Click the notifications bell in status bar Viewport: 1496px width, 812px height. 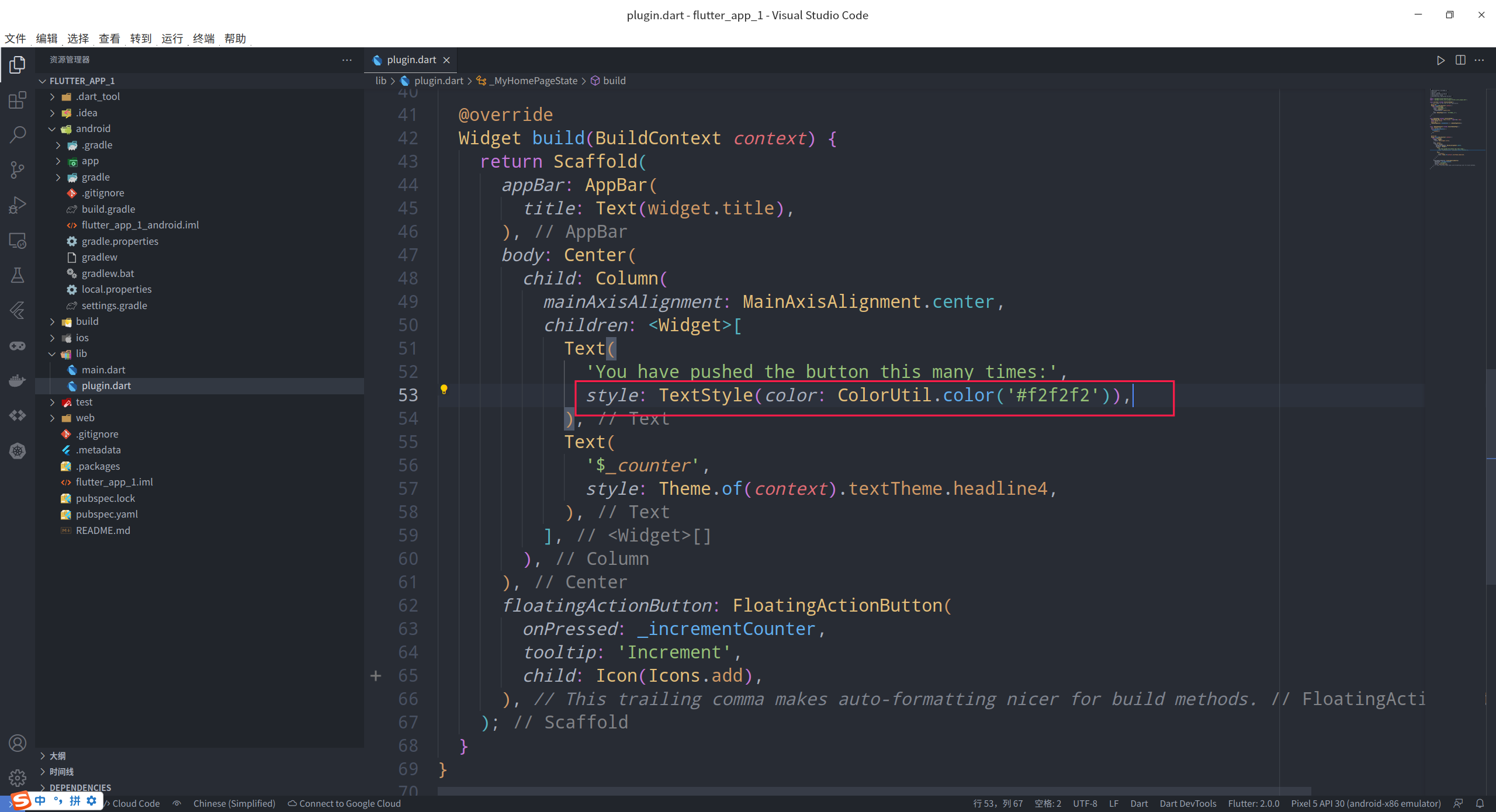coord(1480,803)
